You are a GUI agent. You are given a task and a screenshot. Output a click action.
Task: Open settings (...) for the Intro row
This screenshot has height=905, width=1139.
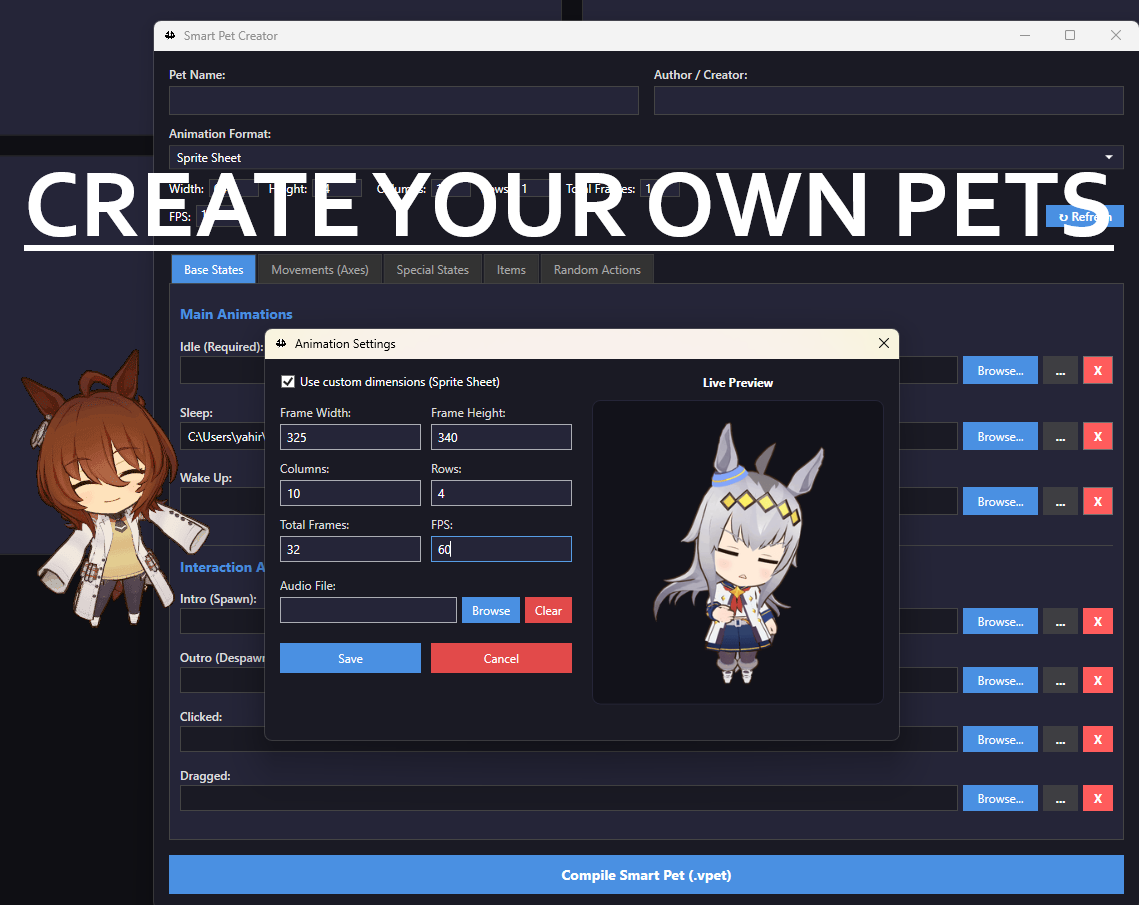pyautogui.click(x=1061, y=621)
